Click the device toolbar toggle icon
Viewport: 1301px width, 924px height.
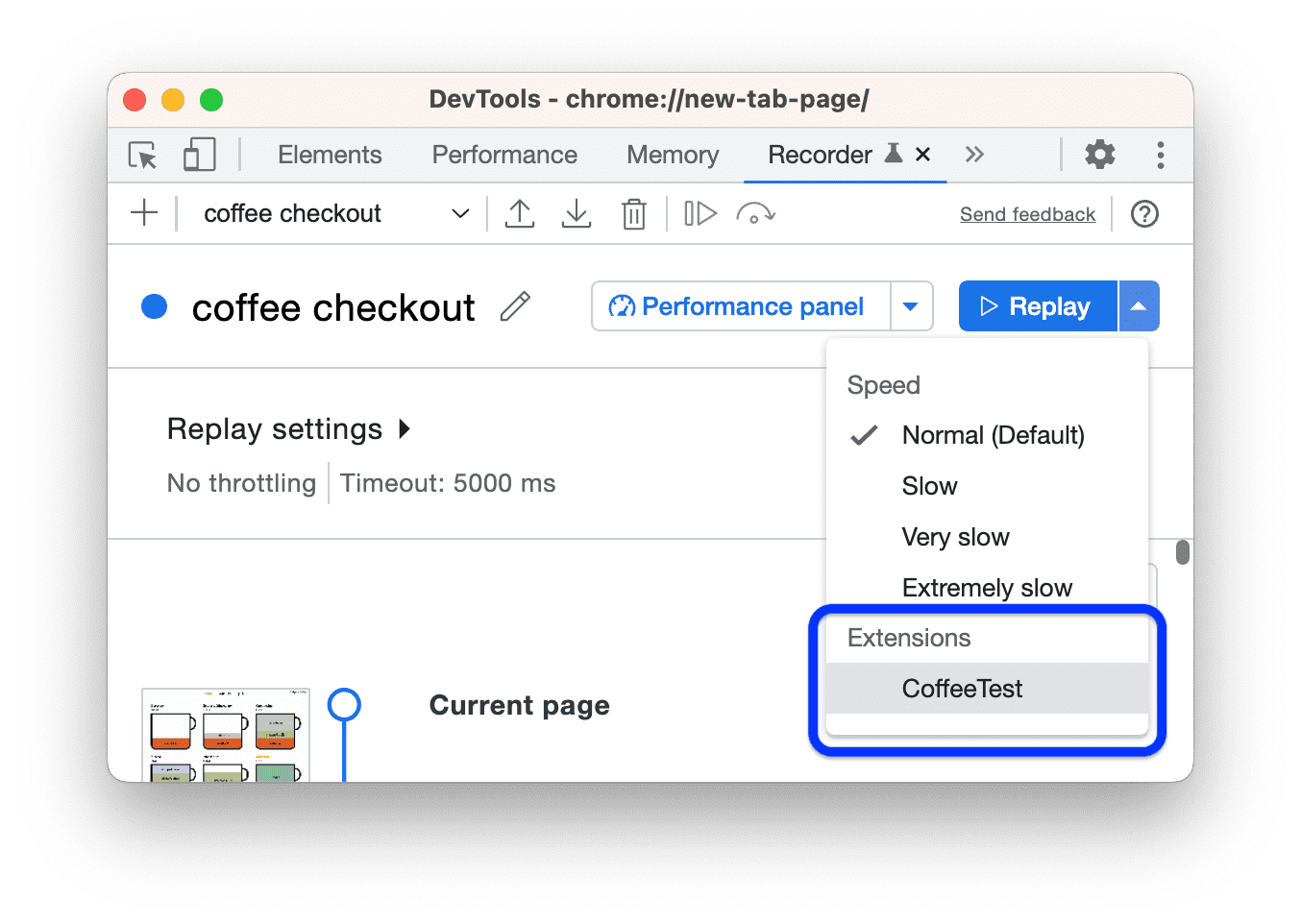click(x=198, y=155)
